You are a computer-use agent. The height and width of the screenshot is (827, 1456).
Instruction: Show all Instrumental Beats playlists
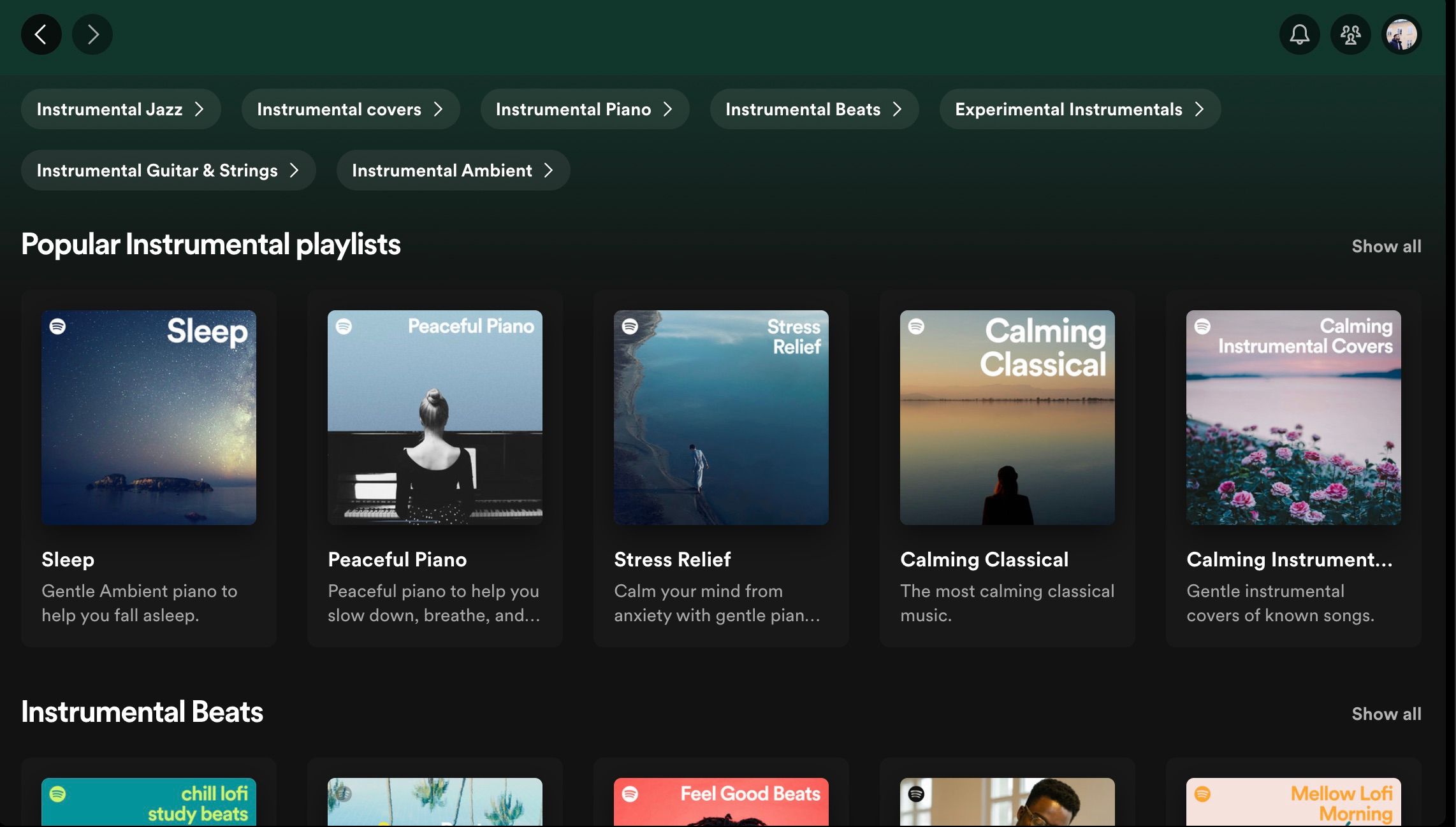coord(1387,714)
